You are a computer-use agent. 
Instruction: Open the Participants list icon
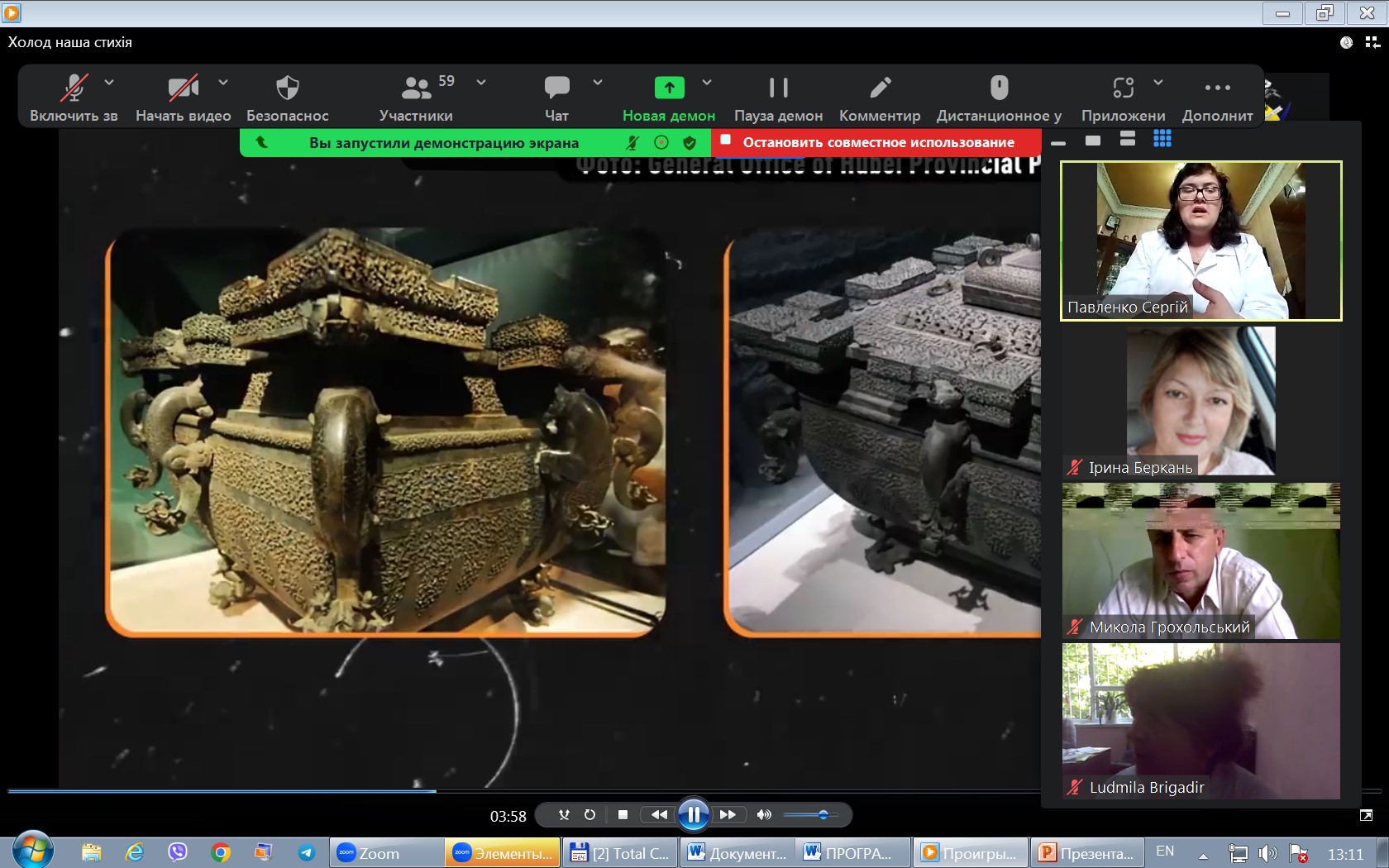click(416, 88)
